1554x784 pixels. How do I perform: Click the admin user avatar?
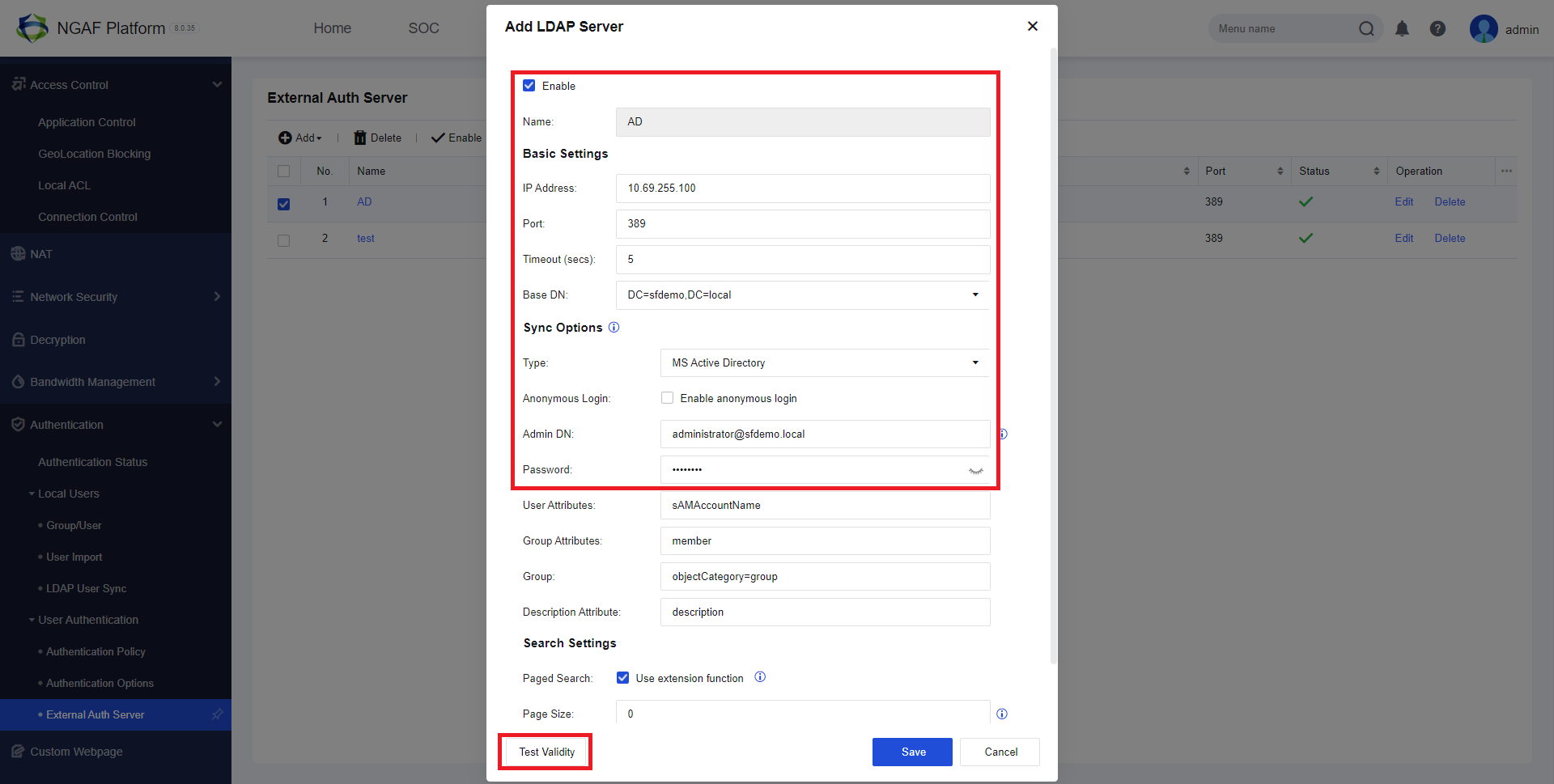[x=1484, y=29]
